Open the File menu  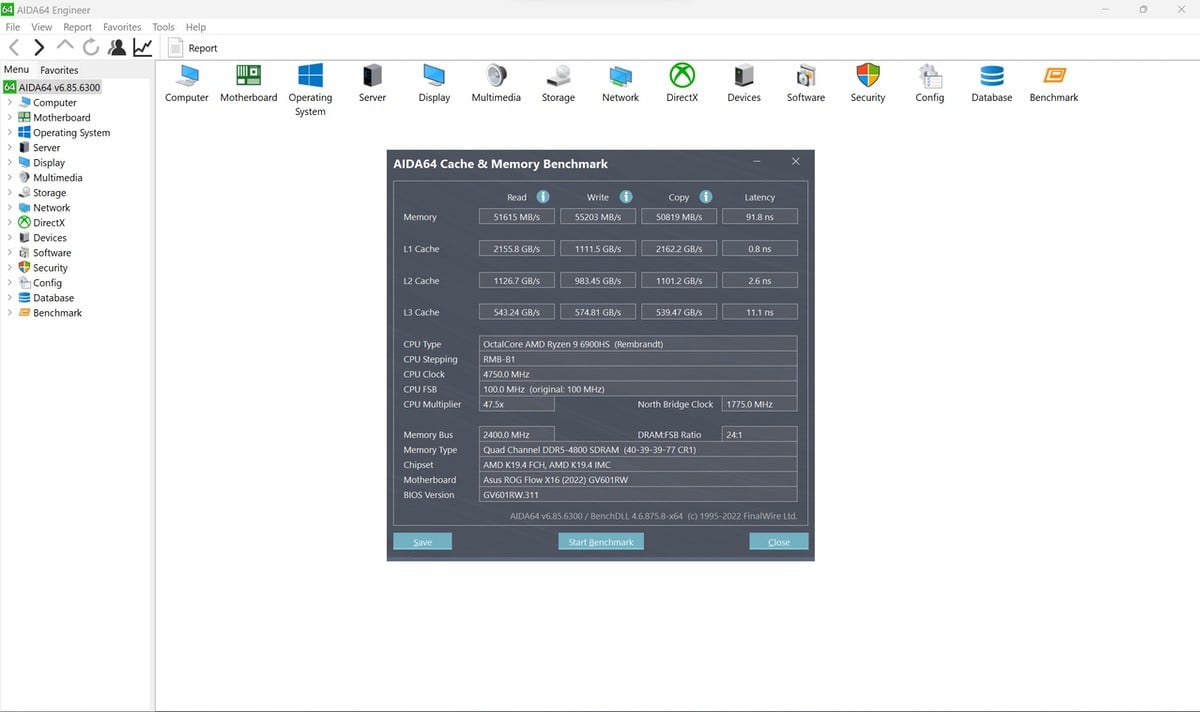[13, 27]
